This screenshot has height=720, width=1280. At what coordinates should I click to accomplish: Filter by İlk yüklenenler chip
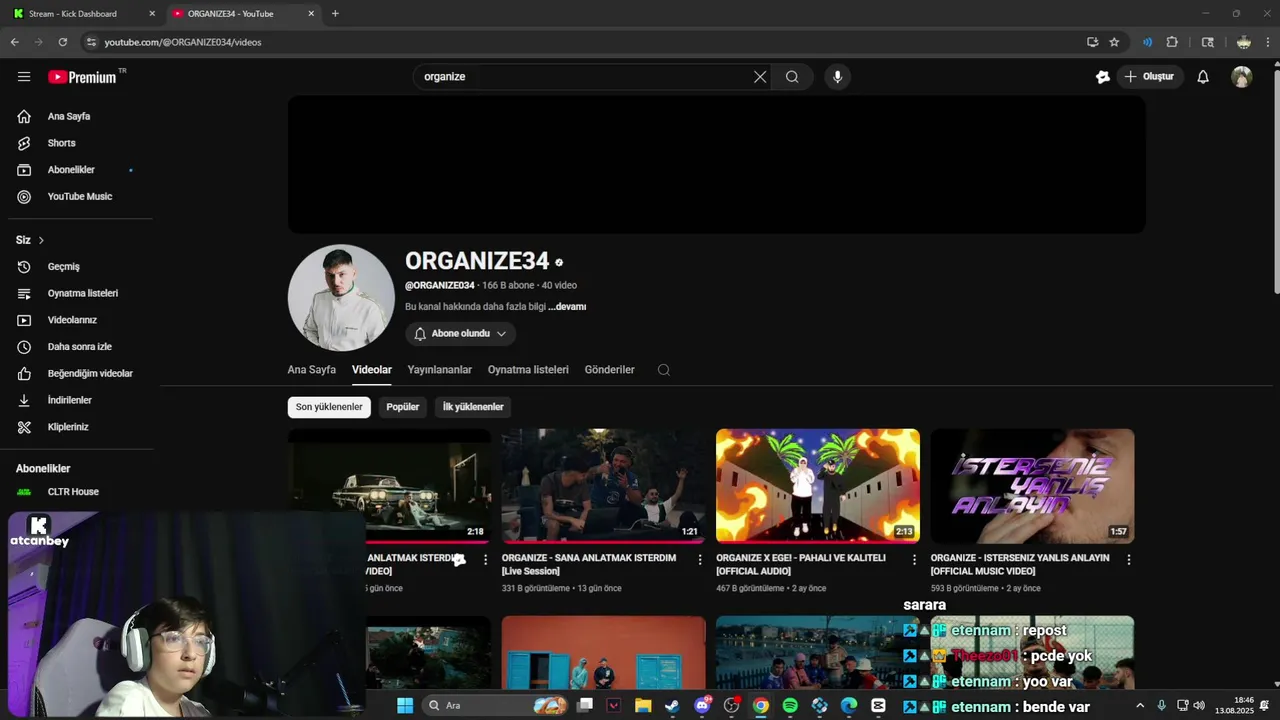coord(473,407)
